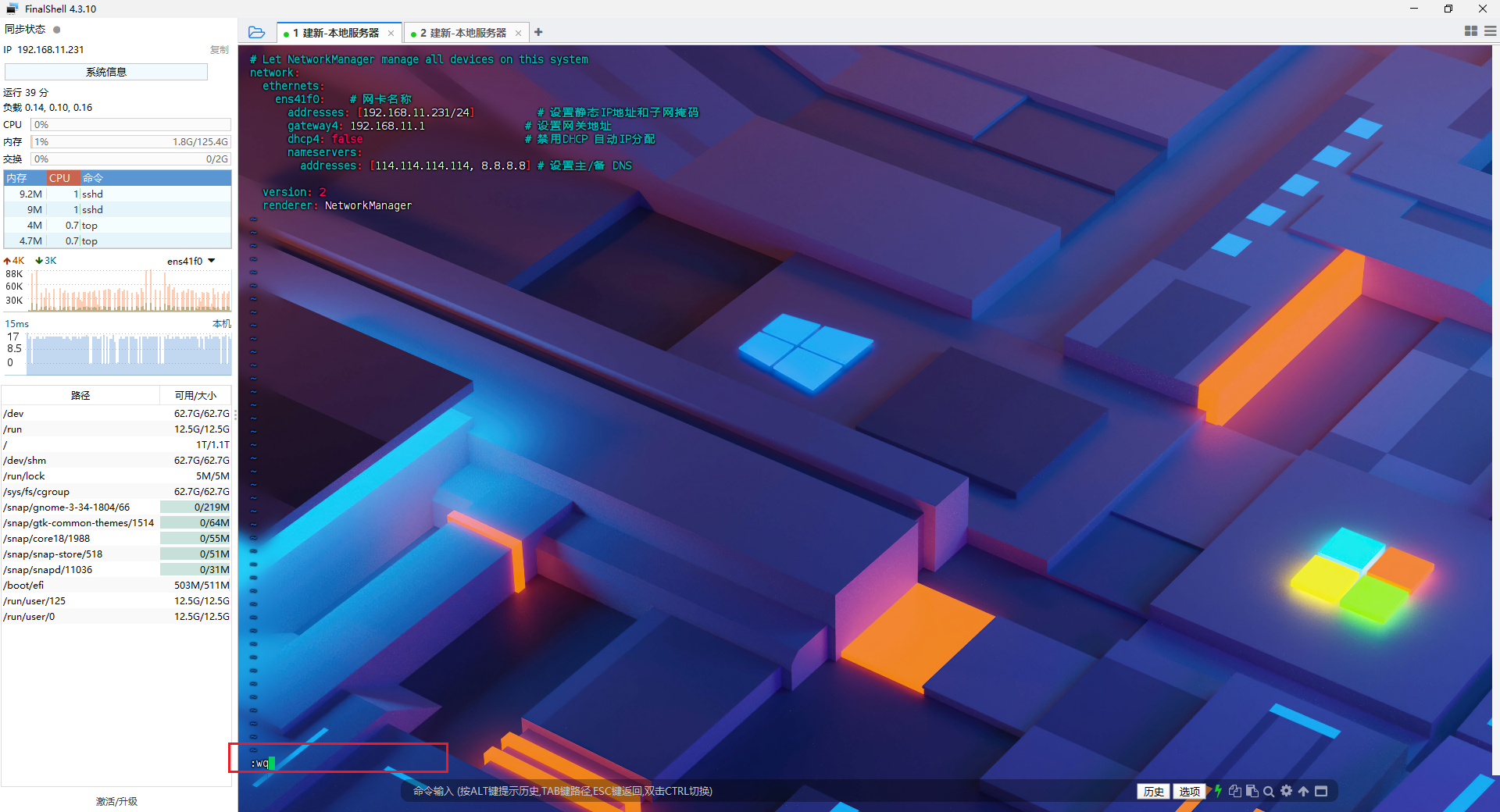Select the /run/user/125 disk row
The width and height of the screenshot is (1500, 812).
click(x=116, y=601)
